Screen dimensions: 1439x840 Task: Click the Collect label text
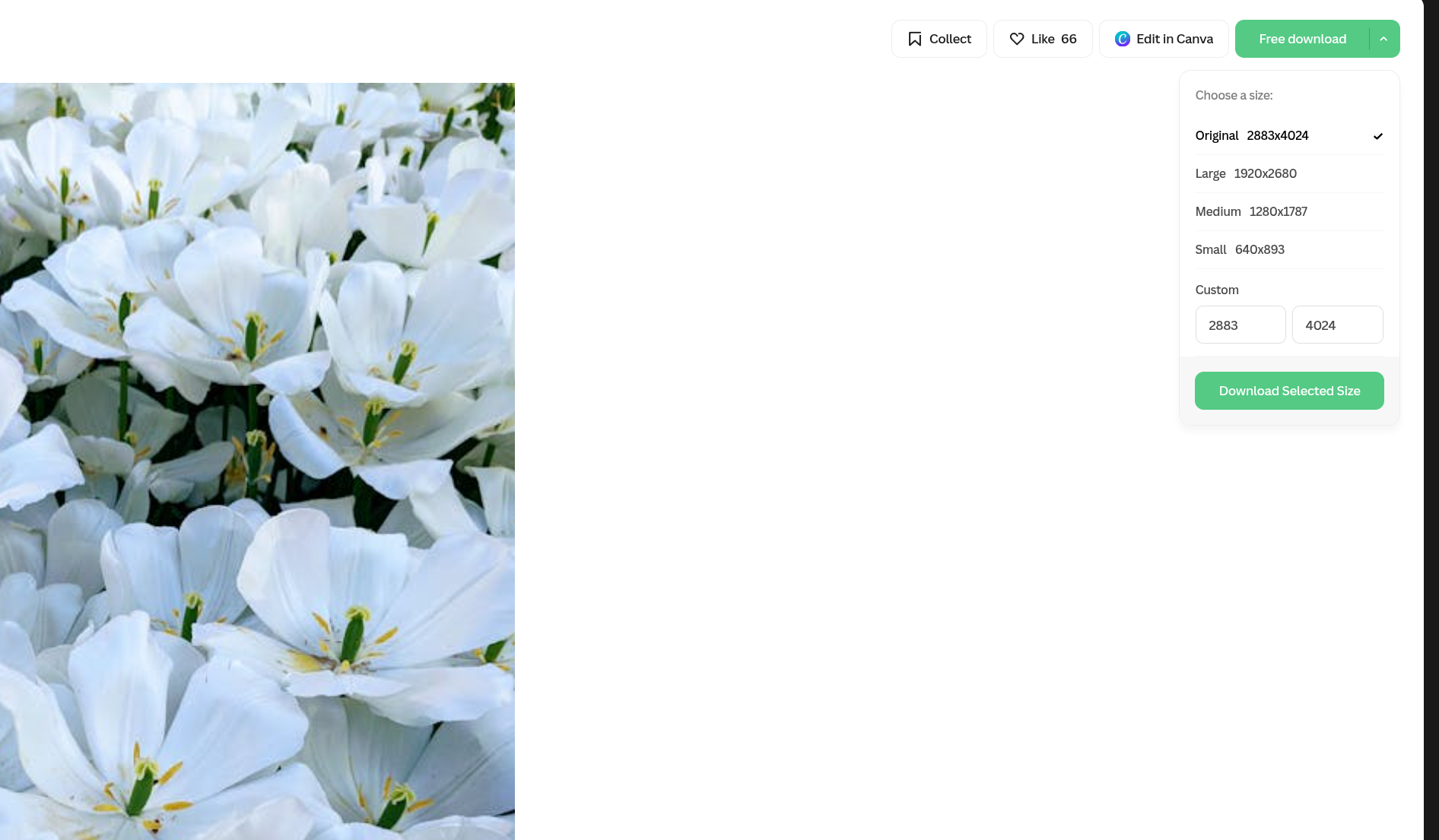(x=950, y=39)
